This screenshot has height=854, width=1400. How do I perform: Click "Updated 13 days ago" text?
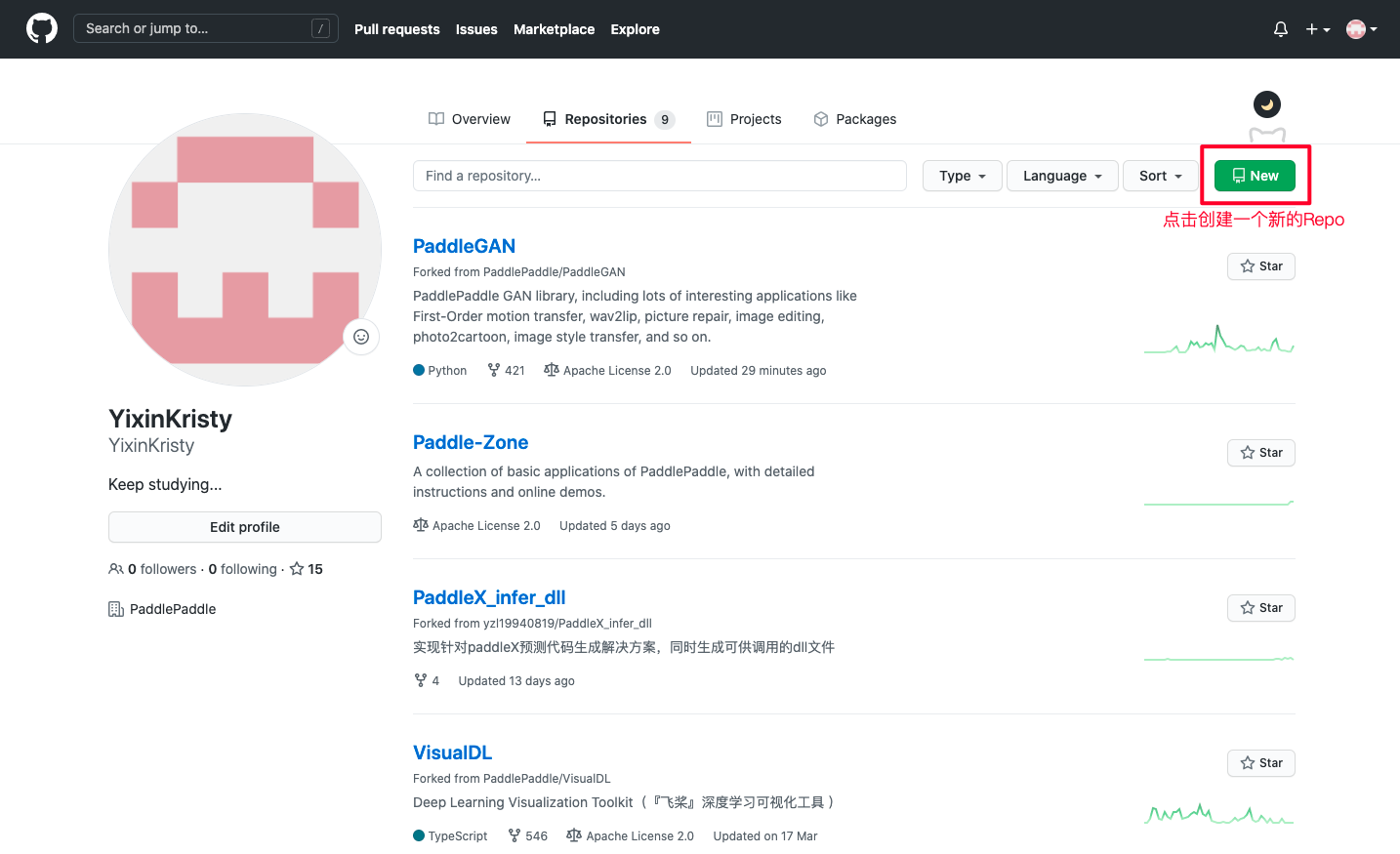(516, 680)
